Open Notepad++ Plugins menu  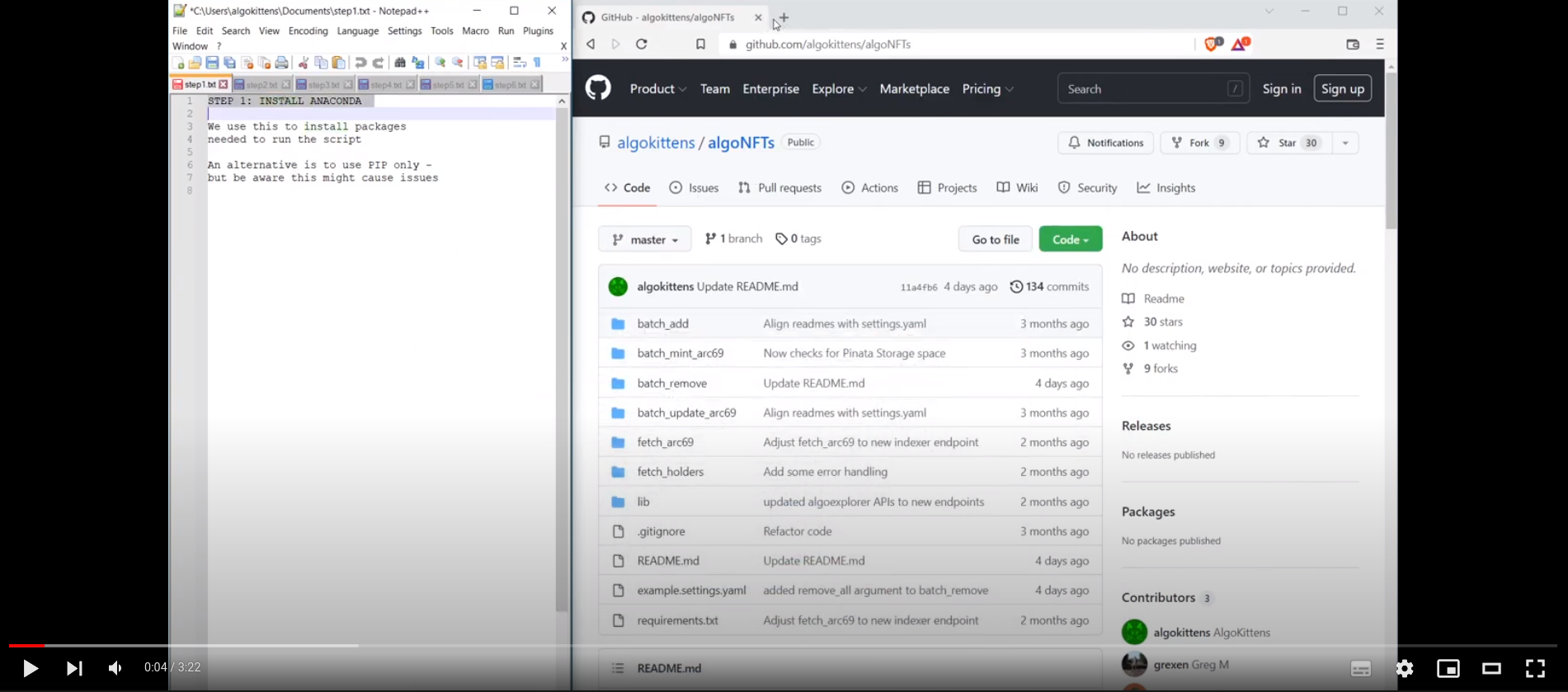point(538,31)
